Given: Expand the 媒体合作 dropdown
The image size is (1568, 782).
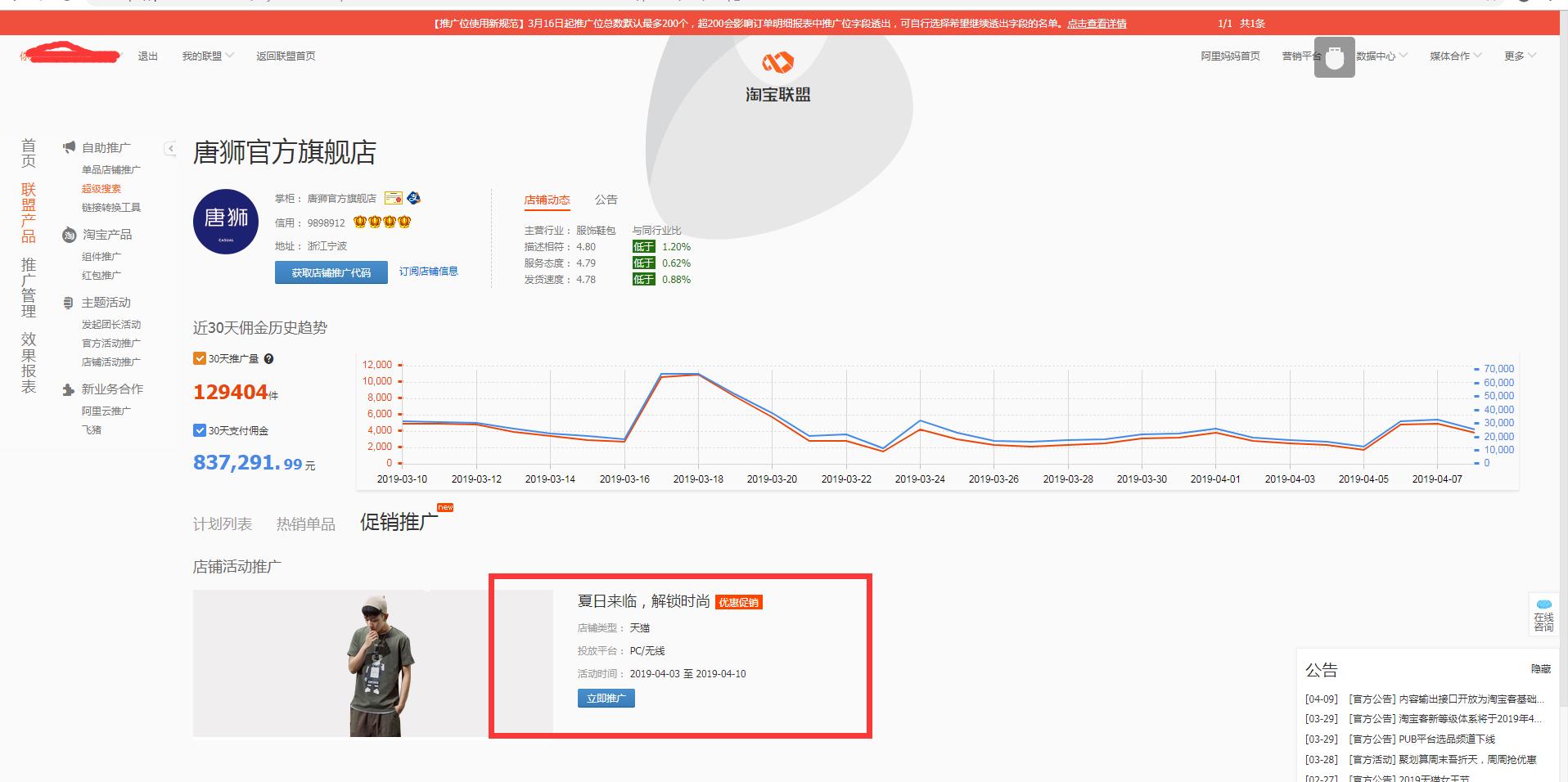Looking at the screenshot, I should tap(1455, 56).
